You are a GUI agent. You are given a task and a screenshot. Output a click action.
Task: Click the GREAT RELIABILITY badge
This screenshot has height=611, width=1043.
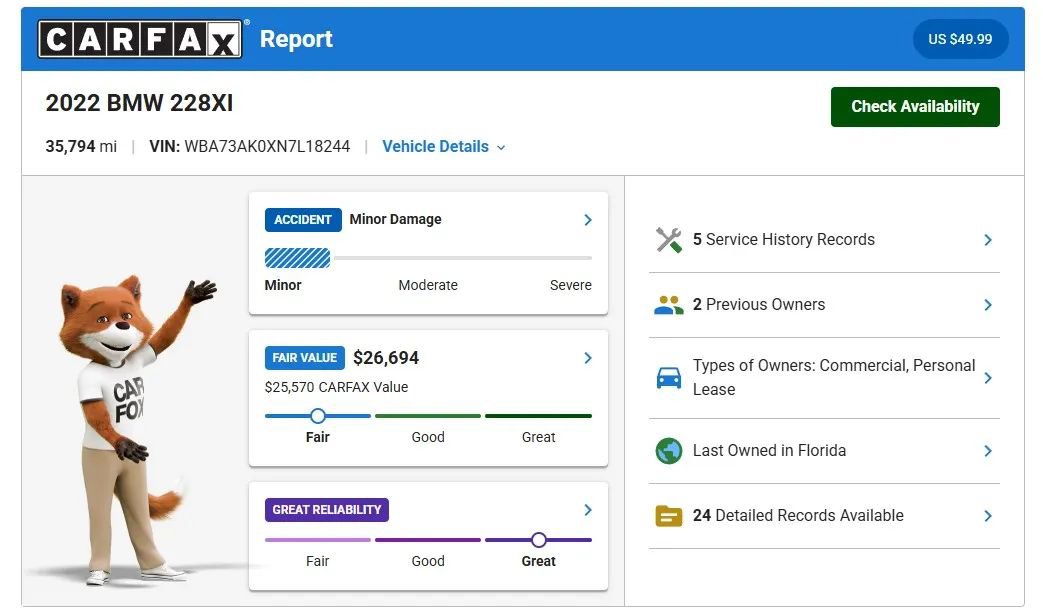pos(327,510)
